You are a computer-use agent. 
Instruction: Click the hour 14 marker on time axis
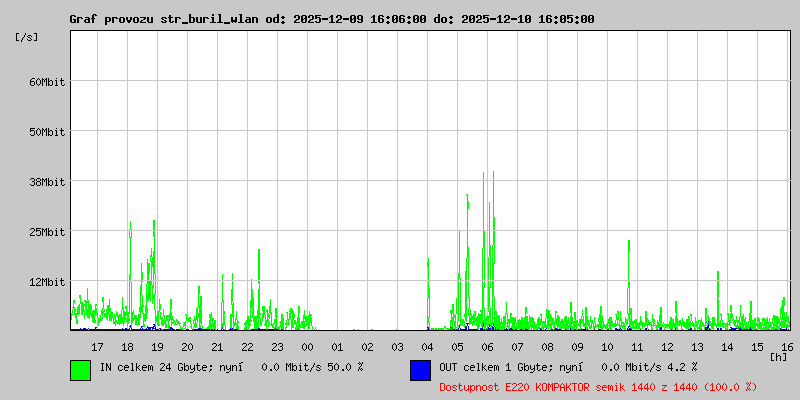coord(727,346)
